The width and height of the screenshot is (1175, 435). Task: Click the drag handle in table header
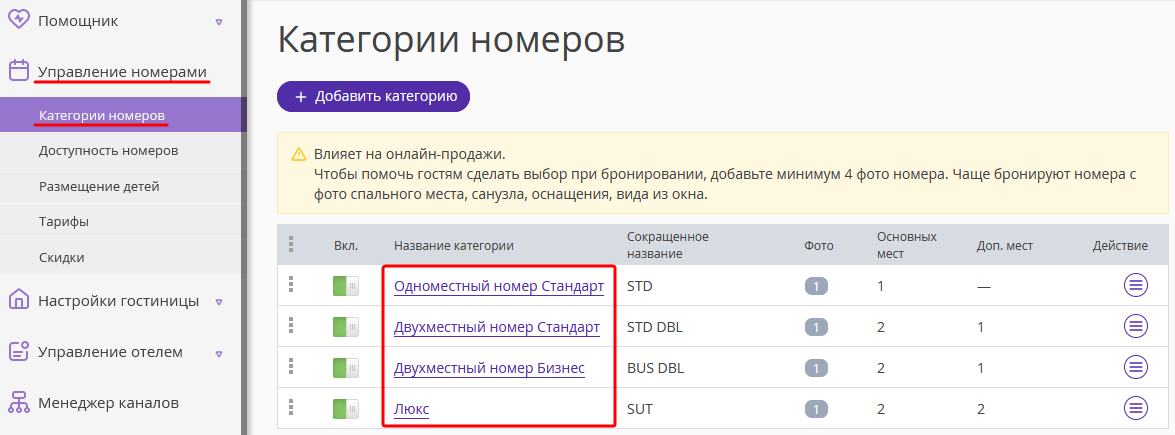click(291, 244)
